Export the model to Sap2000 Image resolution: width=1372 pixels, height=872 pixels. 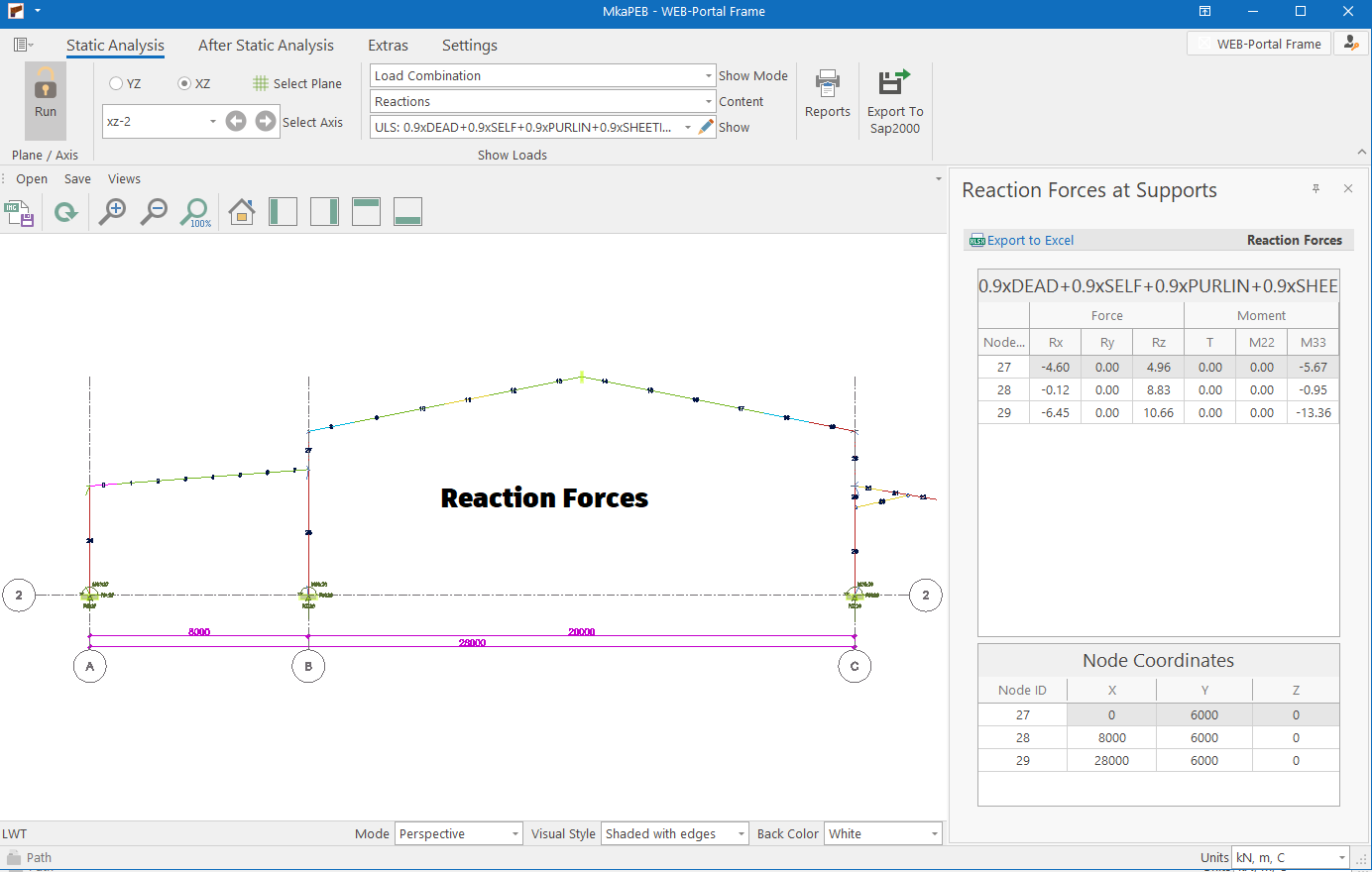tap(894, 100)
